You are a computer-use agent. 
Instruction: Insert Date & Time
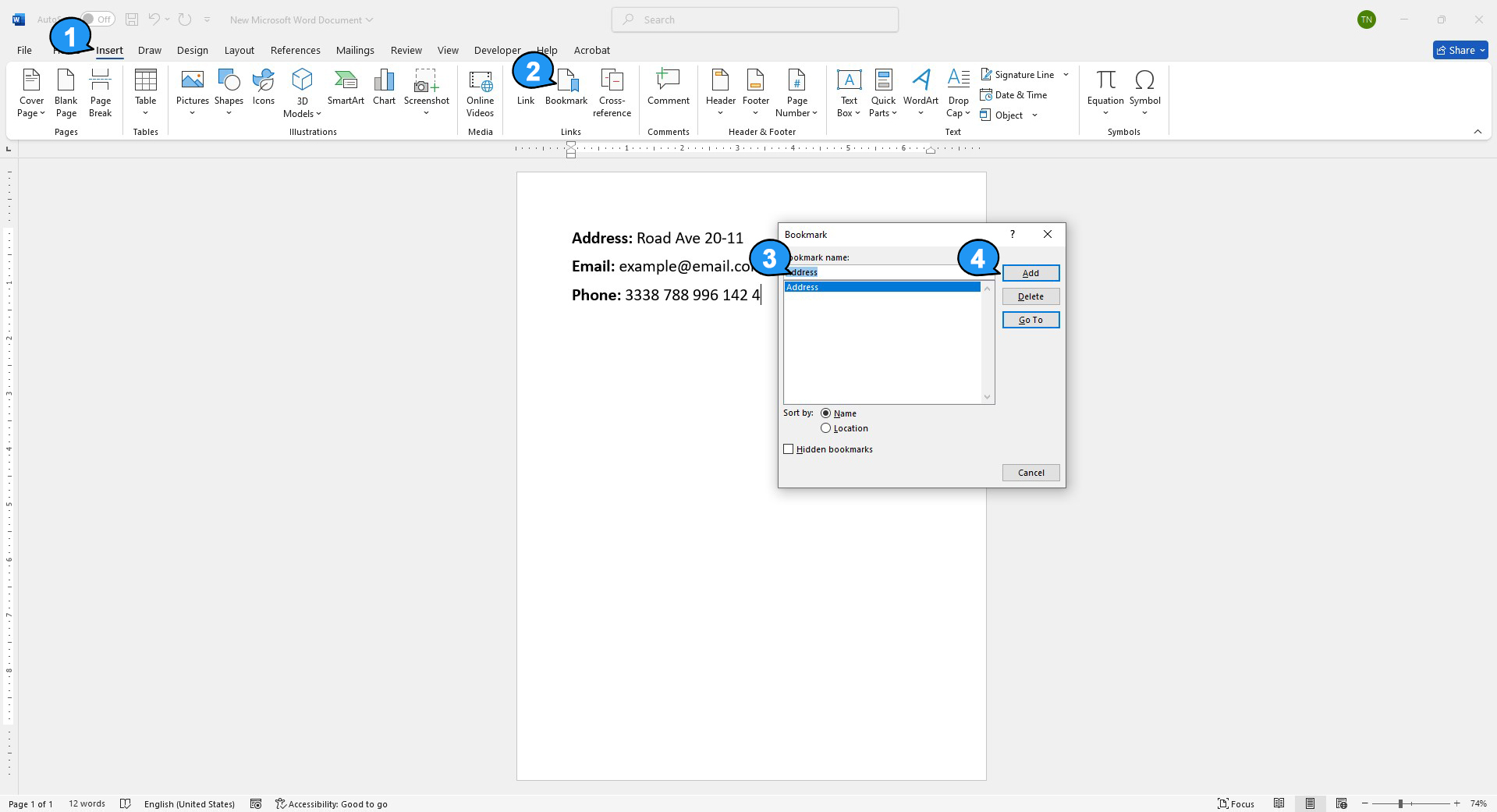pyautogui.click(x=1014, y=95)
